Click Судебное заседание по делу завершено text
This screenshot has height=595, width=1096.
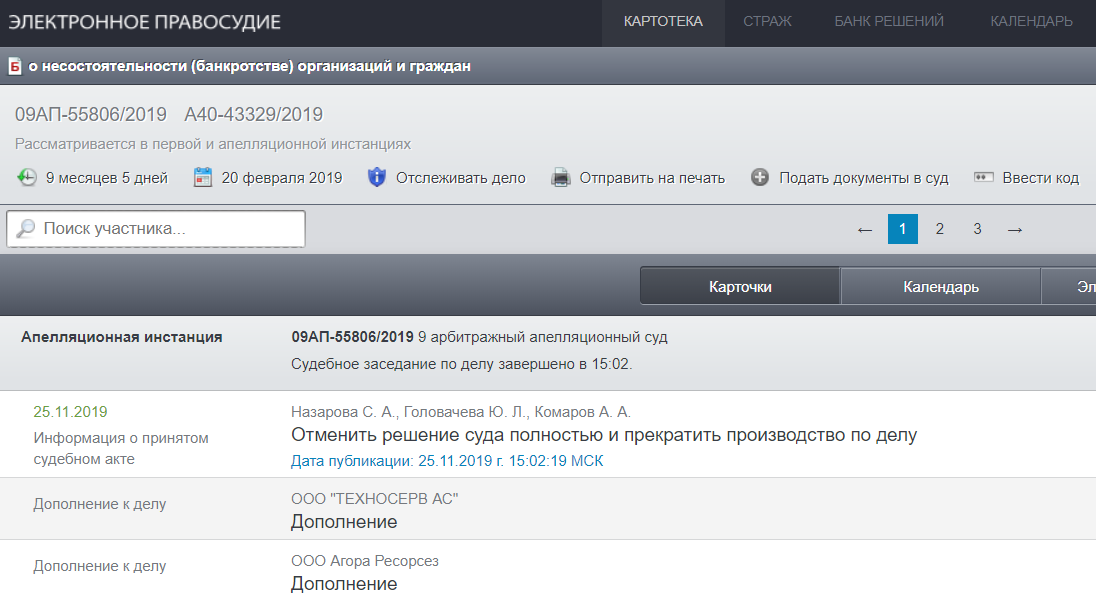point(461,364)
